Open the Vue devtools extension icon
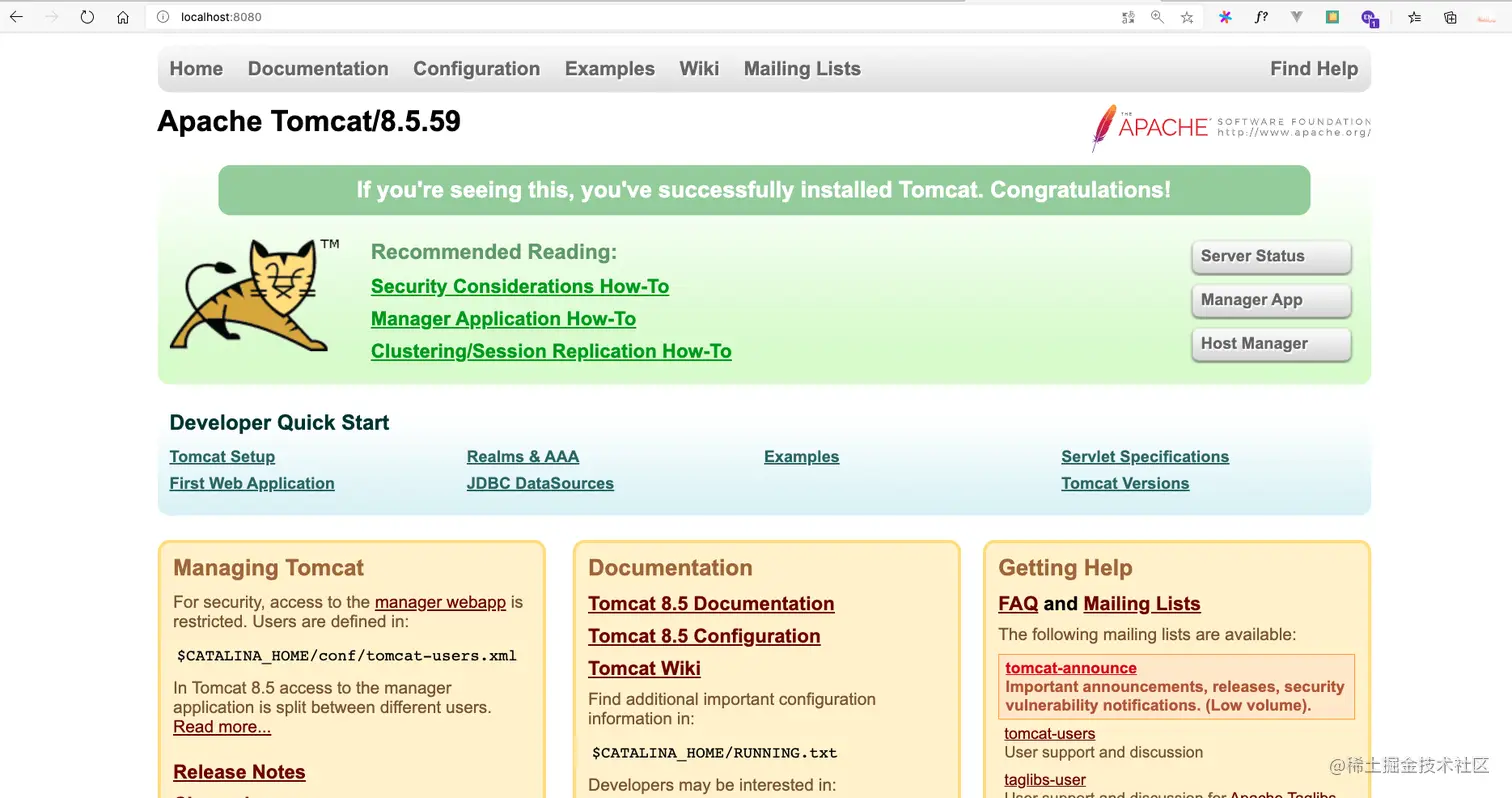The width and height of the screenshot is (1512, 798). pos(1297,17)
